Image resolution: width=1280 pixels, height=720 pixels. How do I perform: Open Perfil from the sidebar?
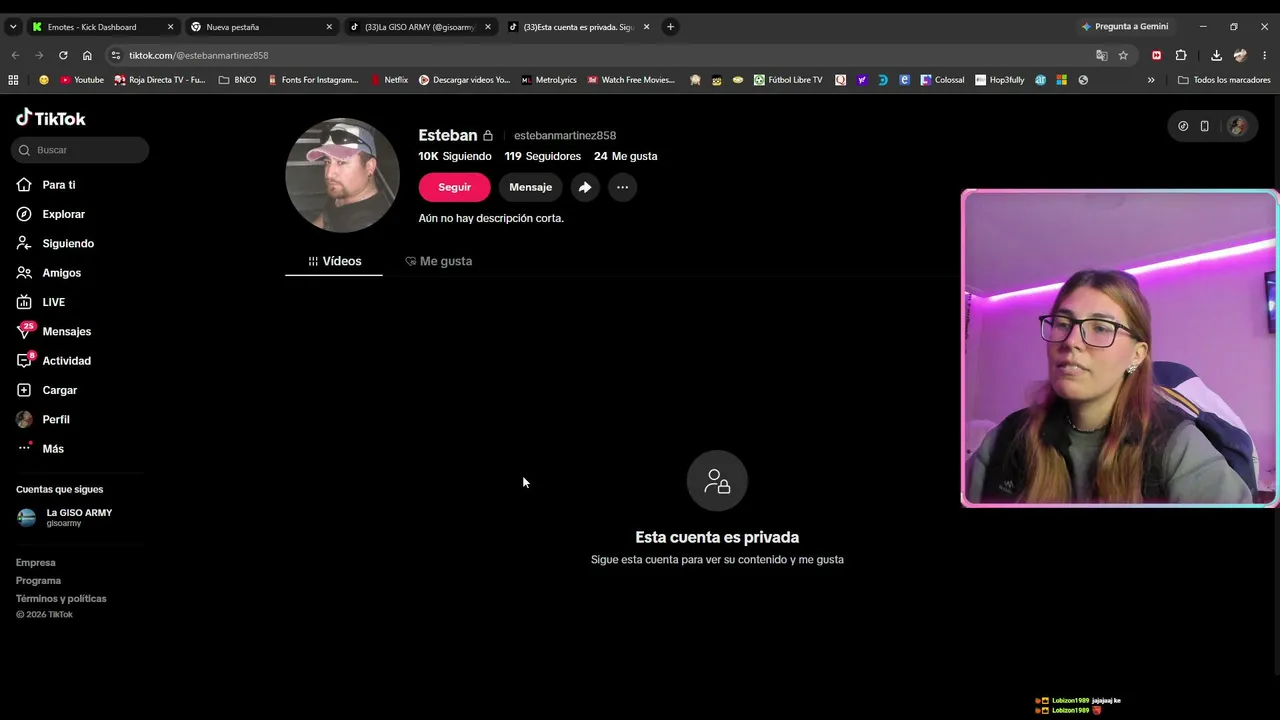(x=56, y=419)
